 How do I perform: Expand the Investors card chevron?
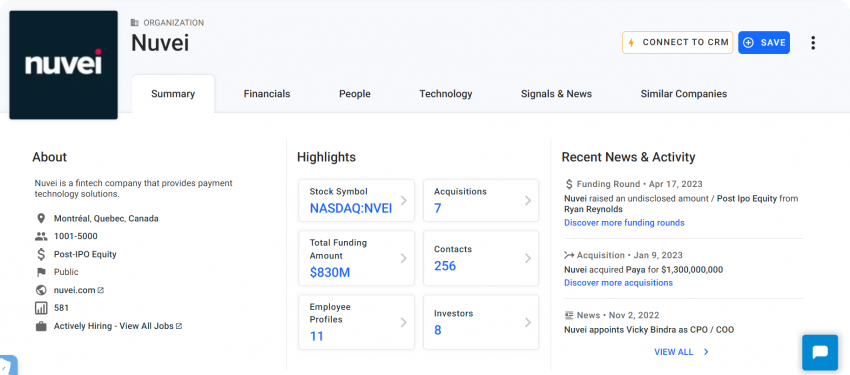527,322
